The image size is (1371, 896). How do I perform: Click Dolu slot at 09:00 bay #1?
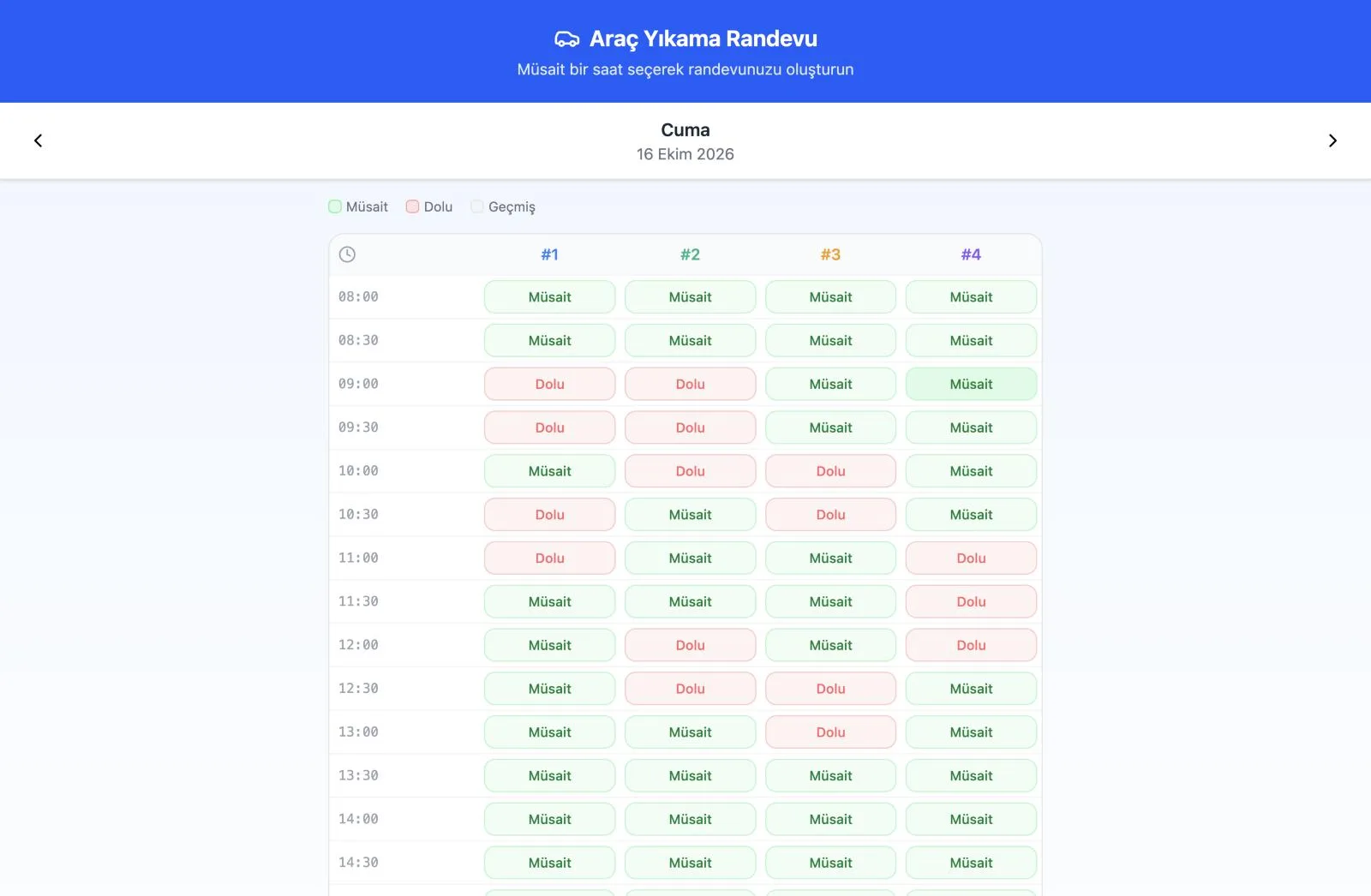(x=550, y=385)
